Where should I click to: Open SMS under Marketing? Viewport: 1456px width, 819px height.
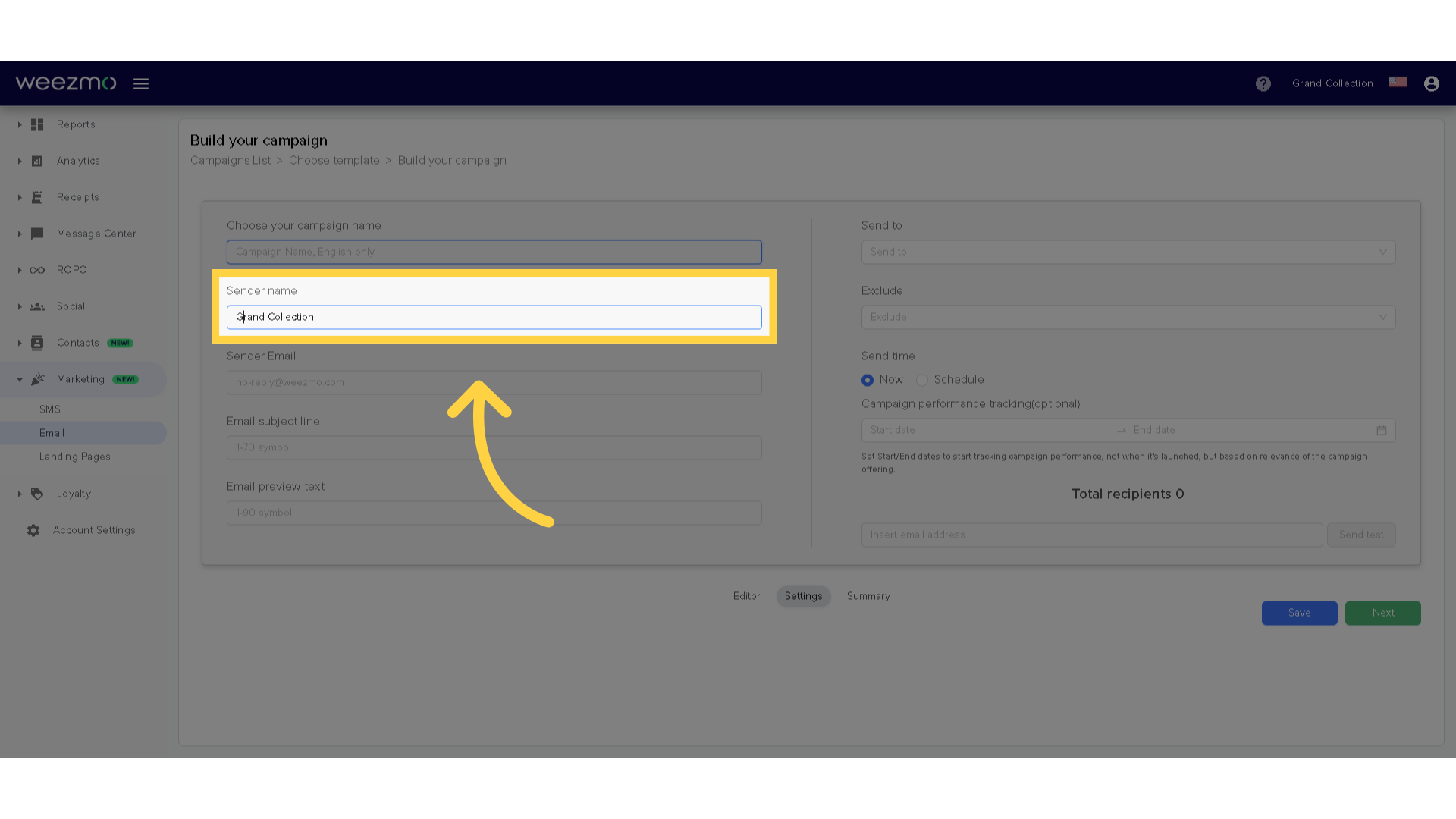(50, 409)
